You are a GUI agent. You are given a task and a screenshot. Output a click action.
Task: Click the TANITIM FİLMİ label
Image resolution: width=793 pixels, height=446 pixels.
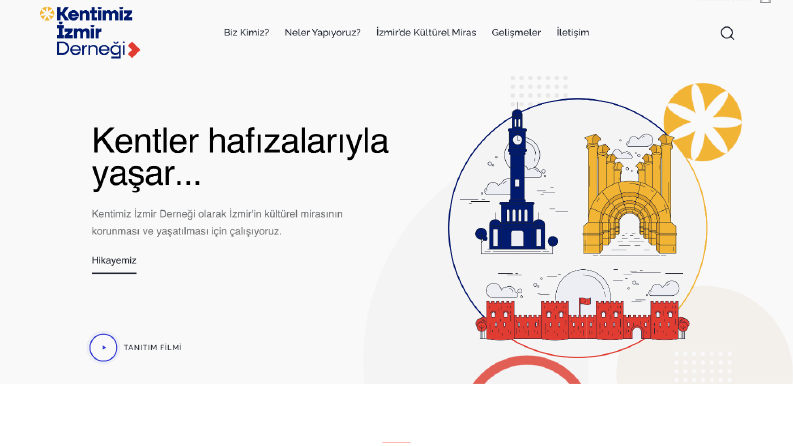(x=153, y=347)
